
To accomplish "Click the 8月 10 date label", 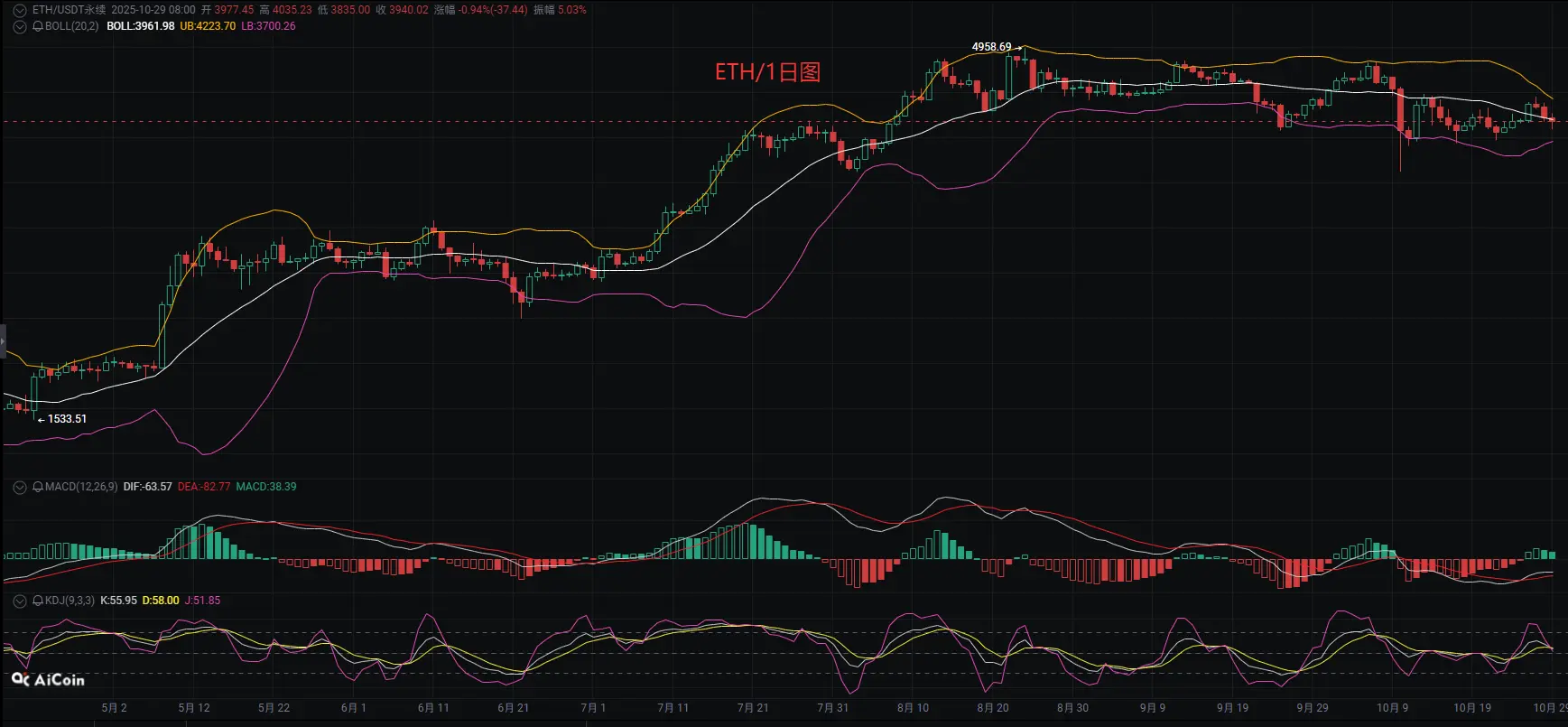I will pos(913,708).
